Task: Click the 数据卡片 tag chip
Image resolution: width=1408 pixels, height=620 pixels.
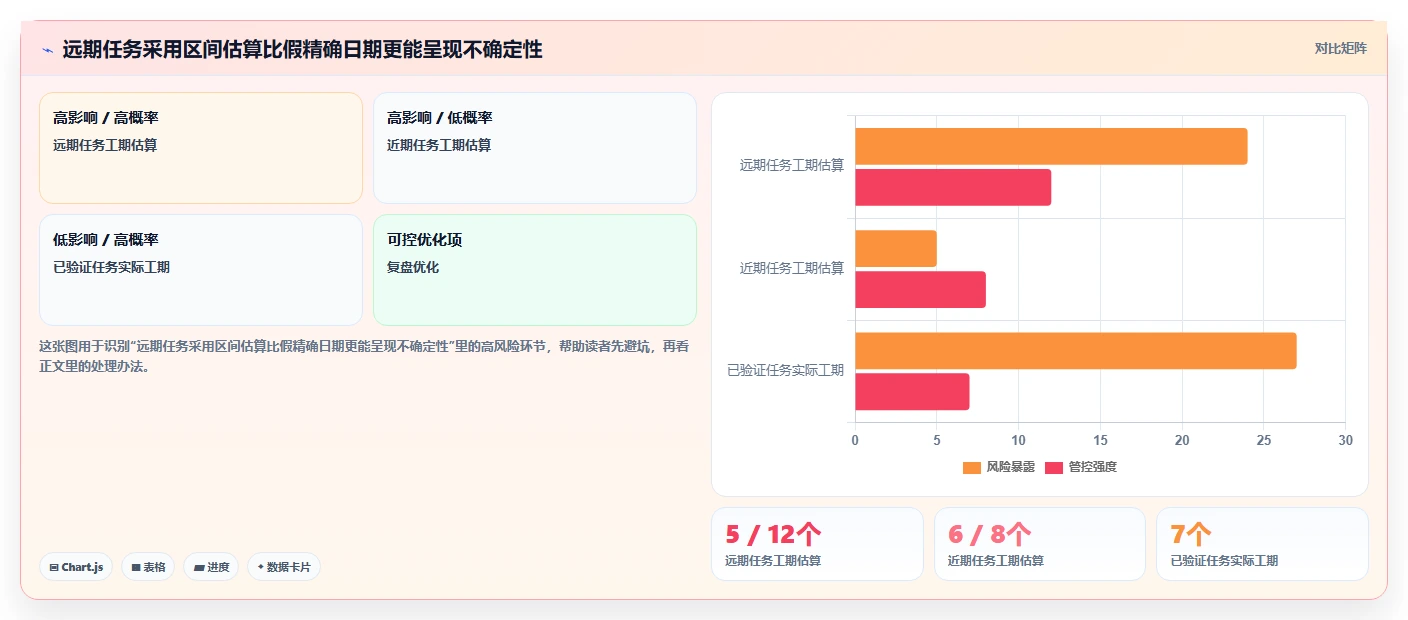Action: [284, 567]
